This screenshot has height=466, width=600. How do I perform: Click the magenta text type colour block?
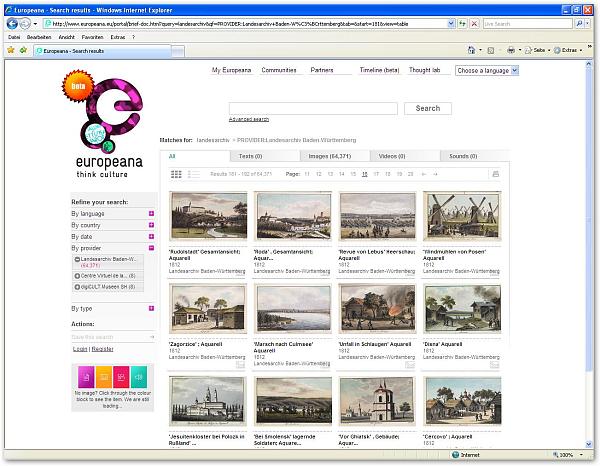pyautogui.click(x=86, y=377)
